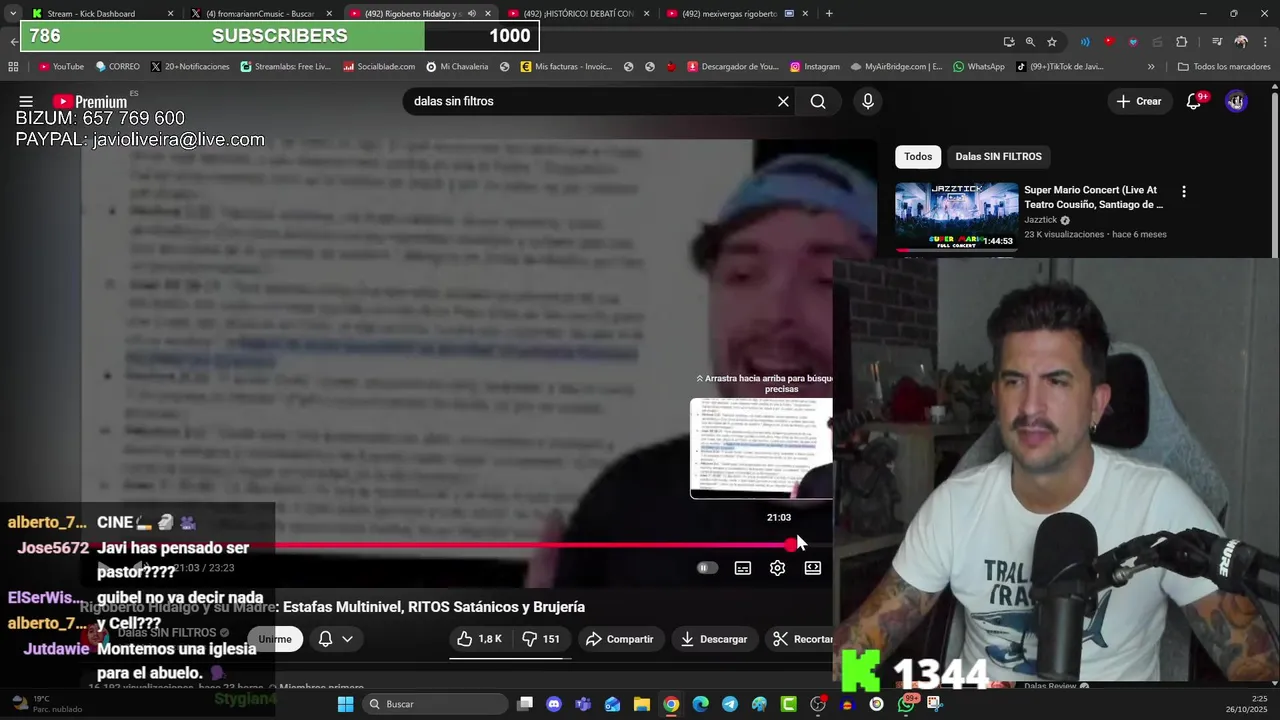Like the video (1,8 K)

480,639
